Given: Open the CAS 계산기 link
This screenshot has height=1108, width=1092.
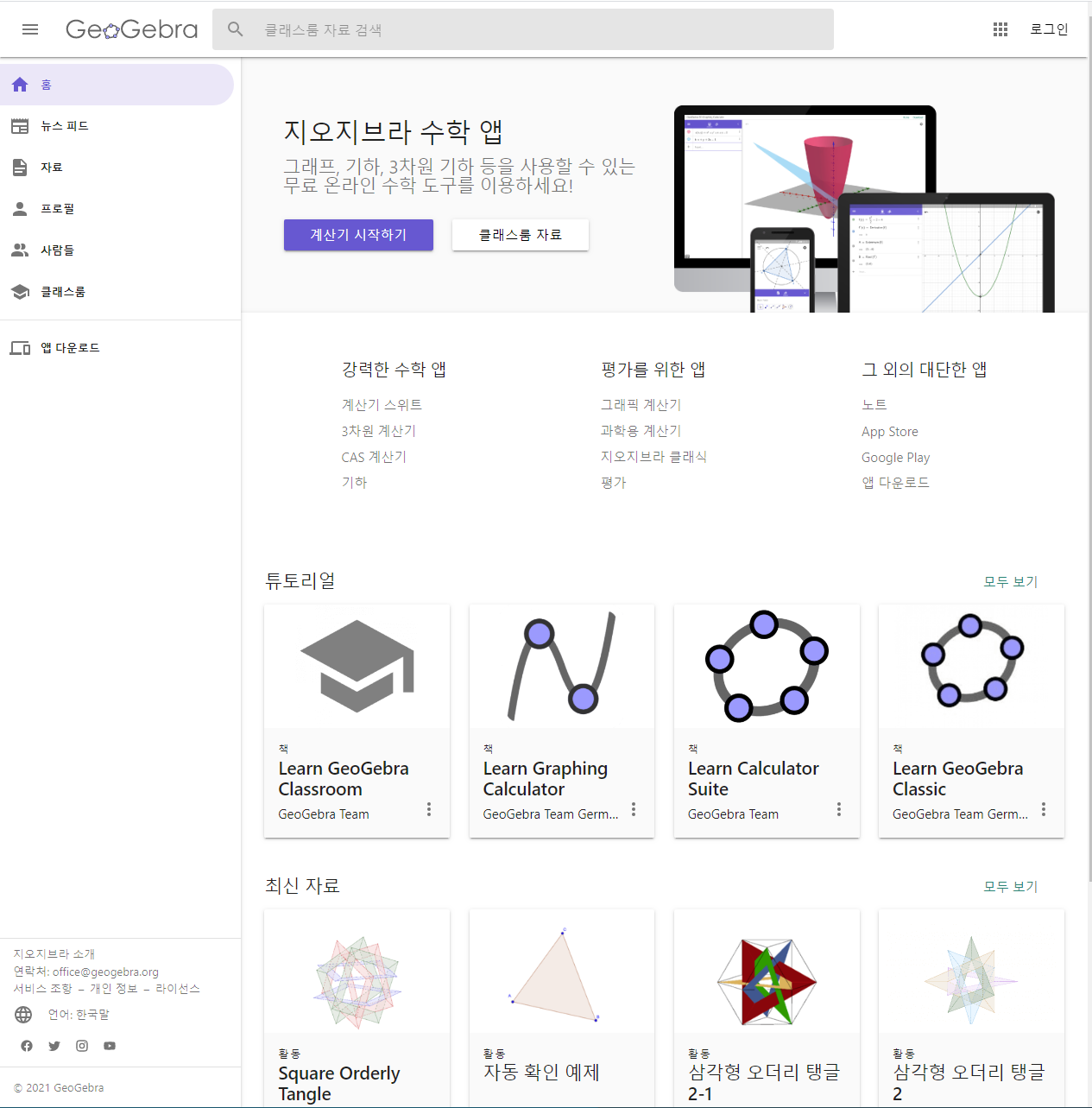Looking at the screenshot, I should (x=374, y=457).
